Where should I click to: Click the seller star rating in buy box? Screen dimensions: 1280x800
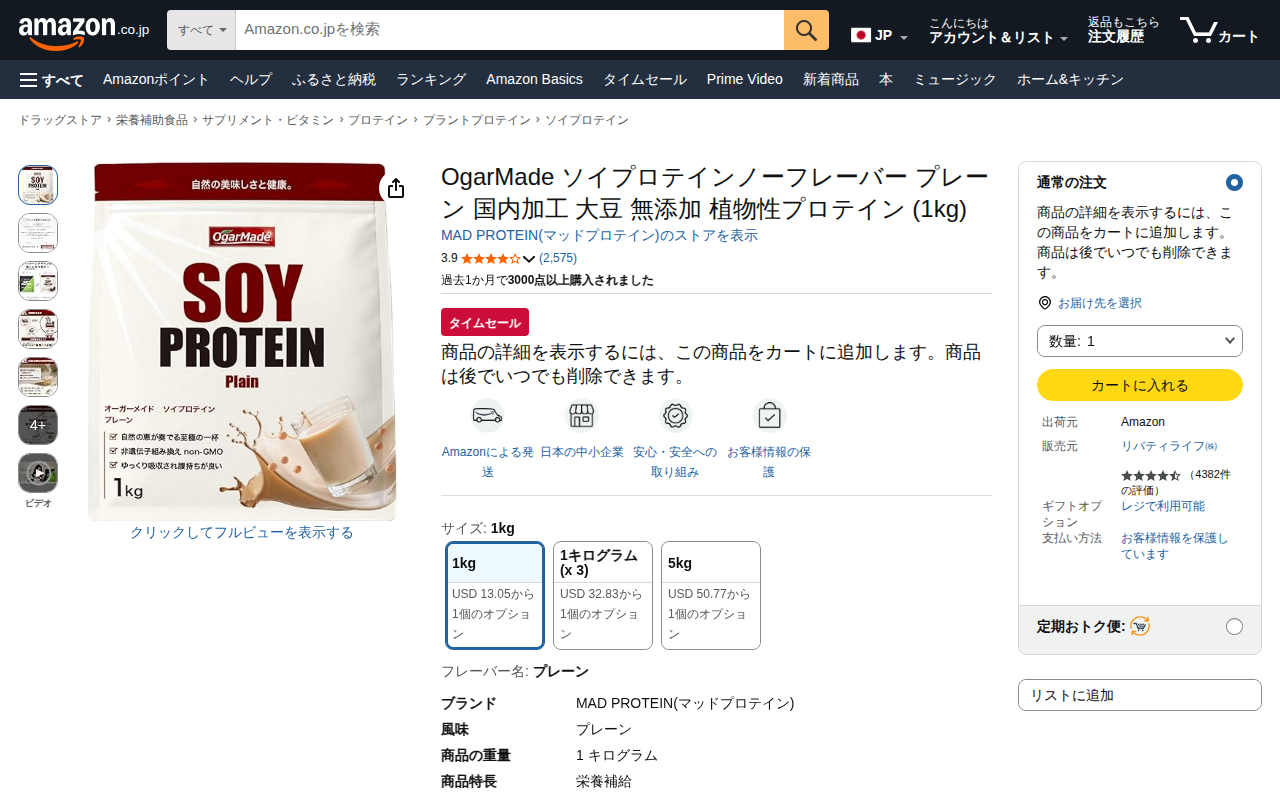pyautogui.click(x=1150, y=475)
